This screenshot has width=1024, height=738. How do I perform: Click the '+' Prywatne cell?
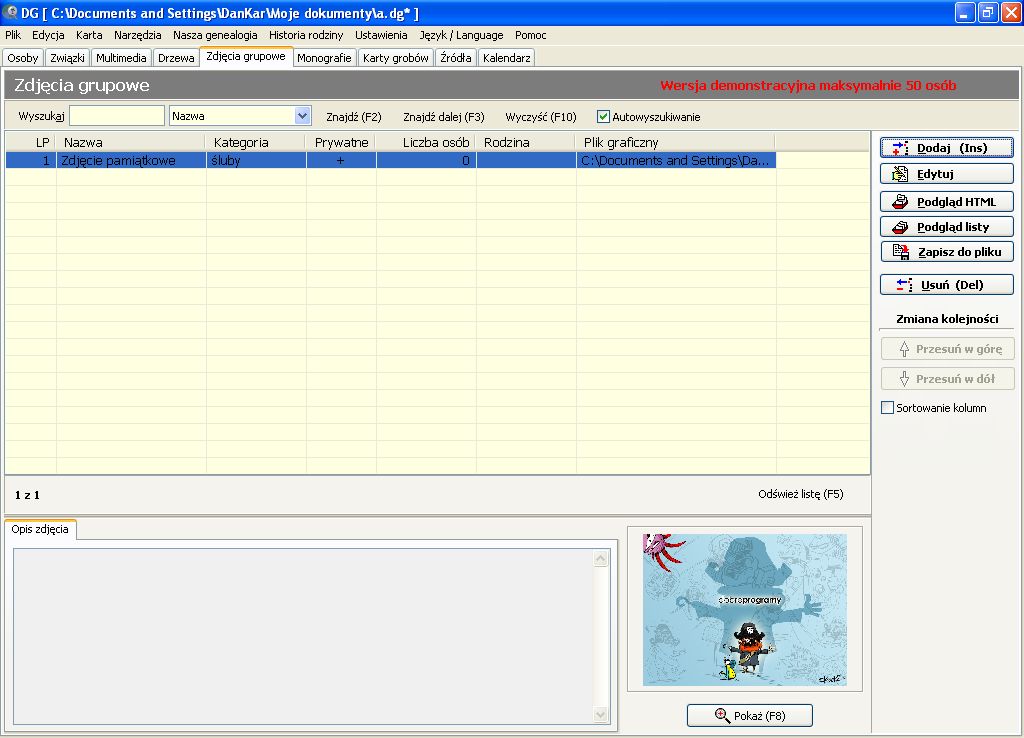point(341,161)
